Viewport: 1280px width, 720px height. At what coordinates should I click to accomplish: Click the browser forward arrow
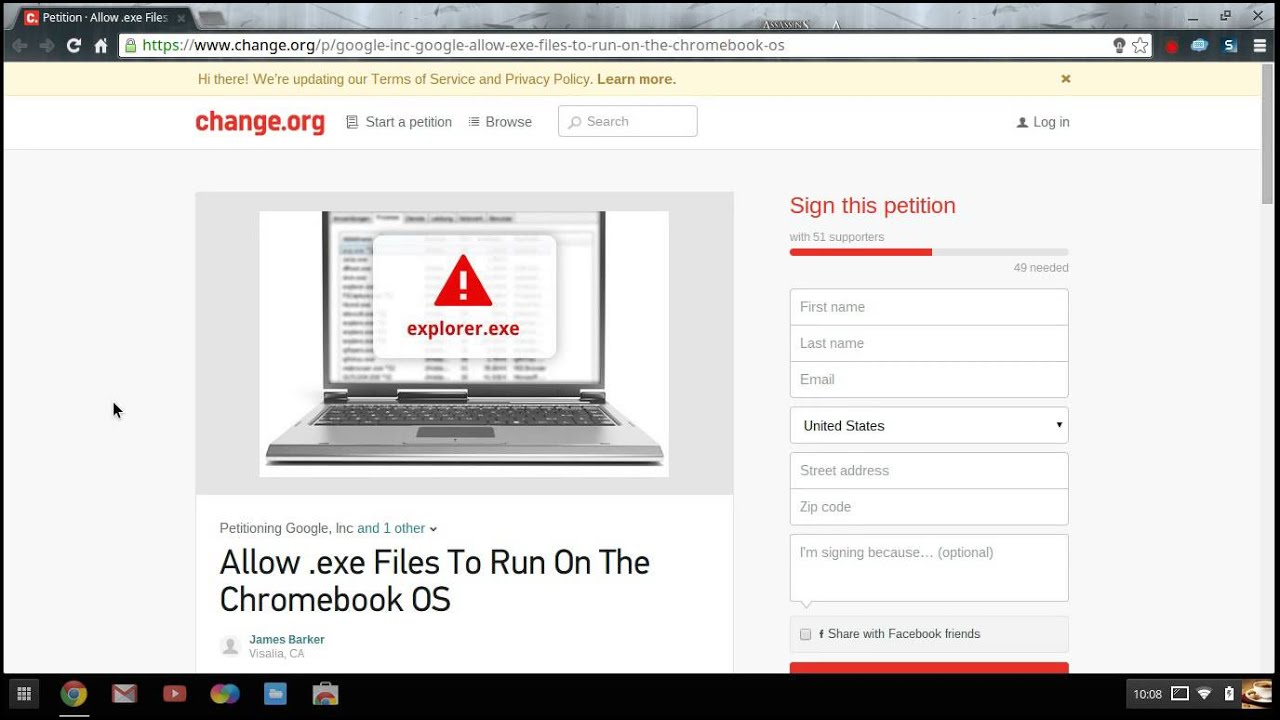point(46,45)
